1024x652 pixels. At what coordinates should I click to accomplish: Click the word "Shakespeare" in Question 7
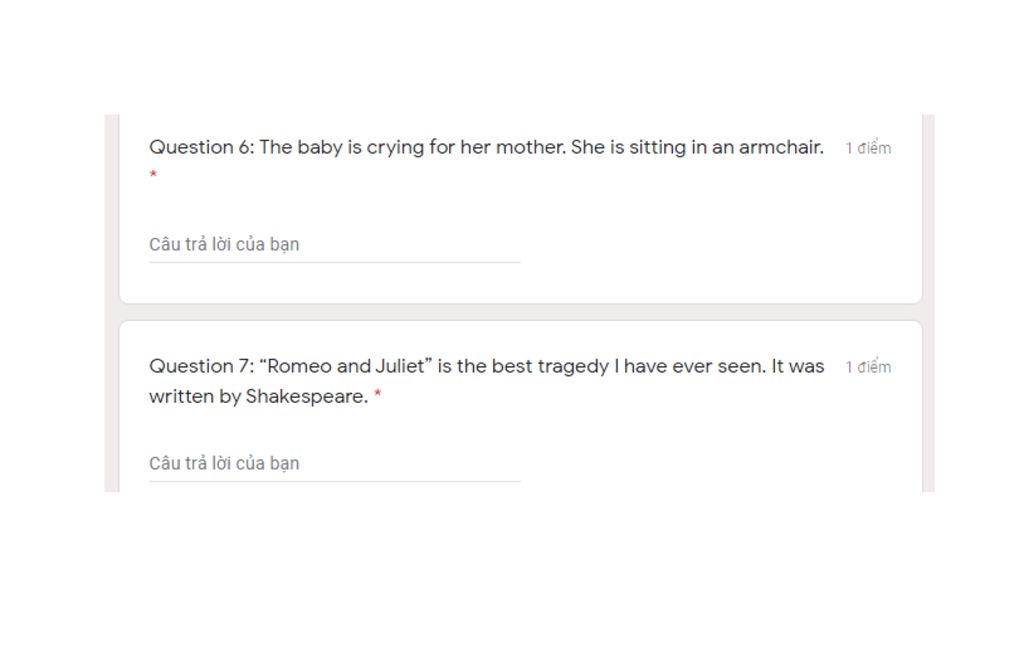pos(305,397)
